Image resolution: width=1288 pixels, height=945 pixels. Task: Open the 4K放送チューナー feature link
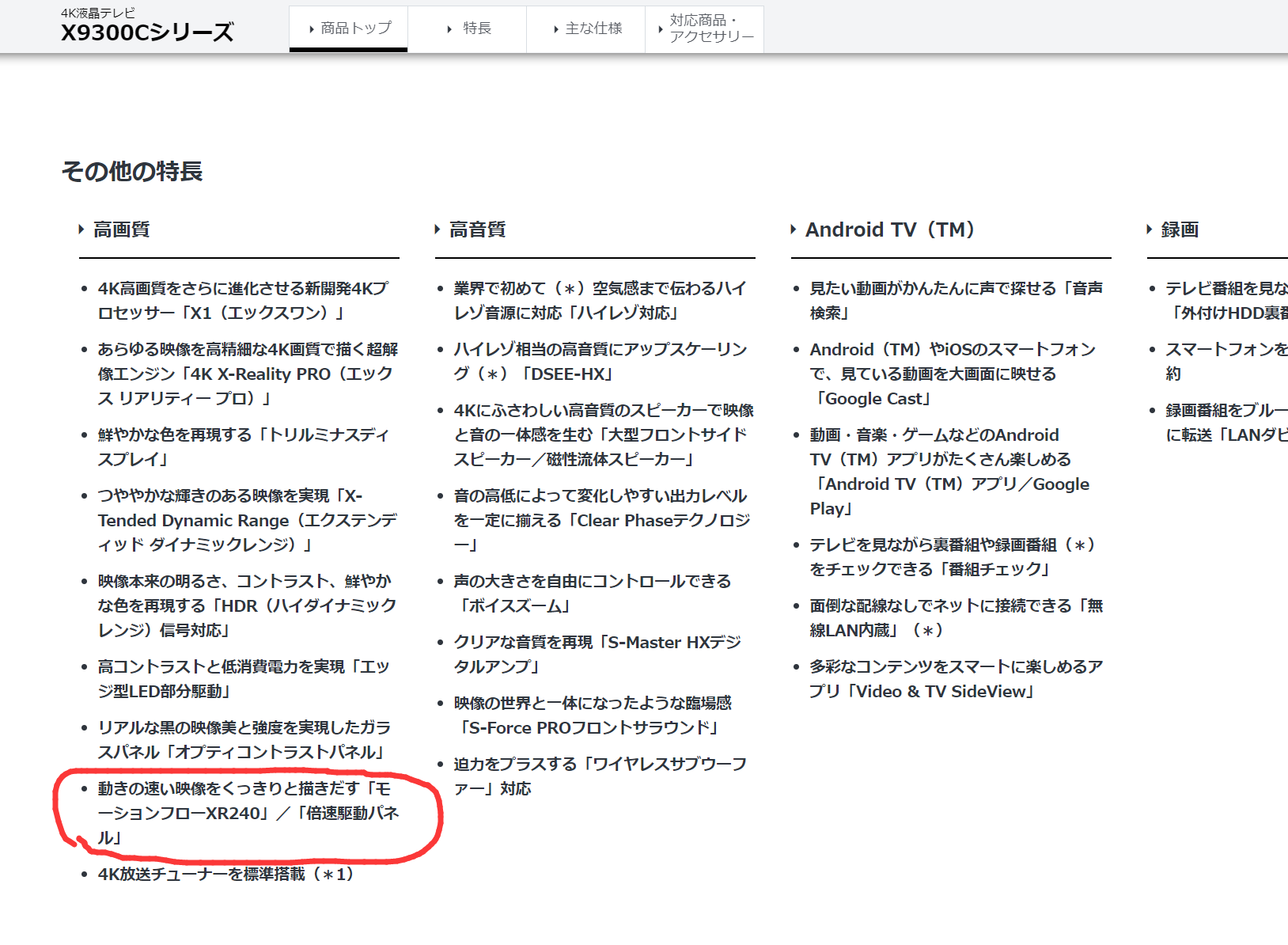click(x=225, y=874)
